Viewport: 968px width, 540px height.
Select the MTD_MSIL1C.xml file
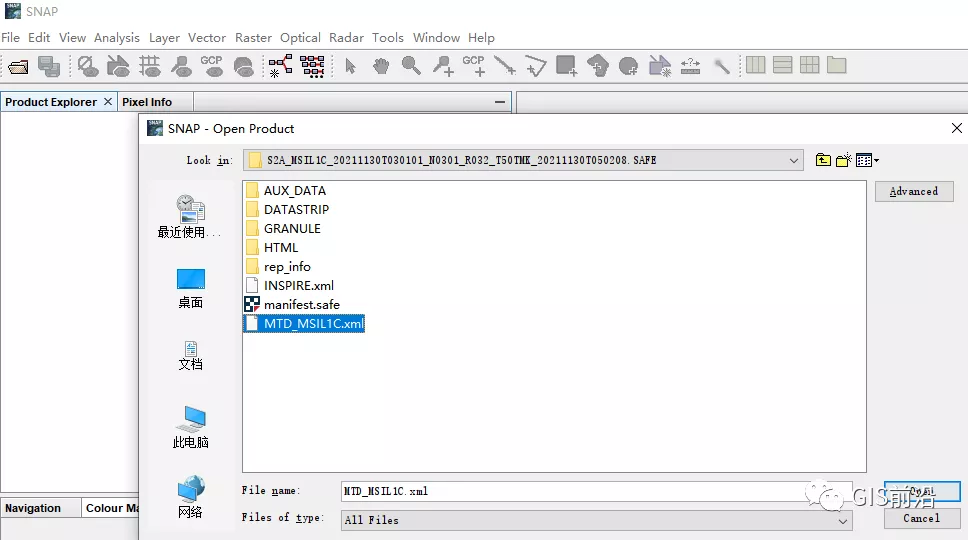point(304,323)
